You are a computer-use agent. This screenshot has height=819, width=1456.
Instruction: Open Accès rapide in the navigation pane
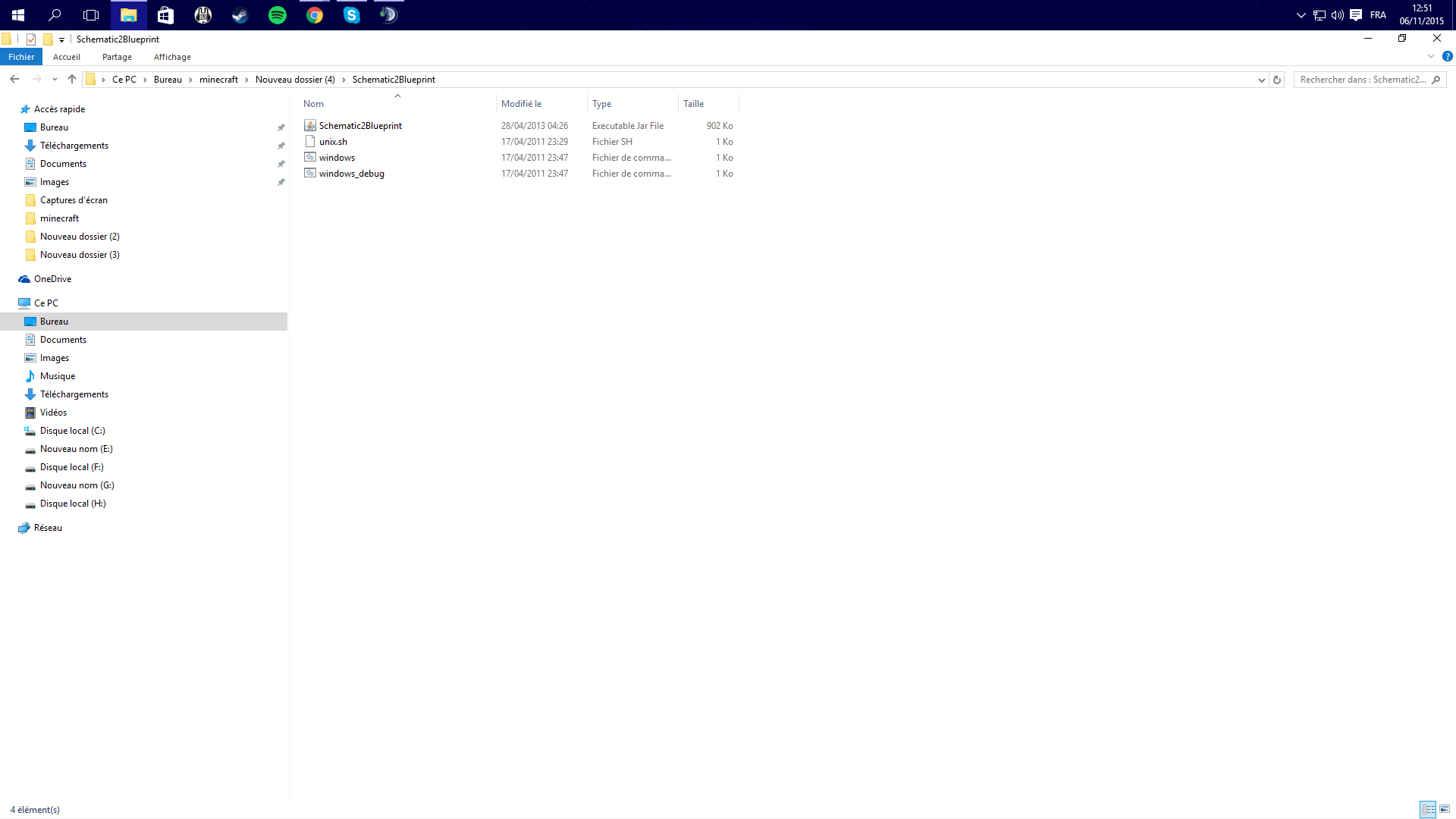click(59, 109)
